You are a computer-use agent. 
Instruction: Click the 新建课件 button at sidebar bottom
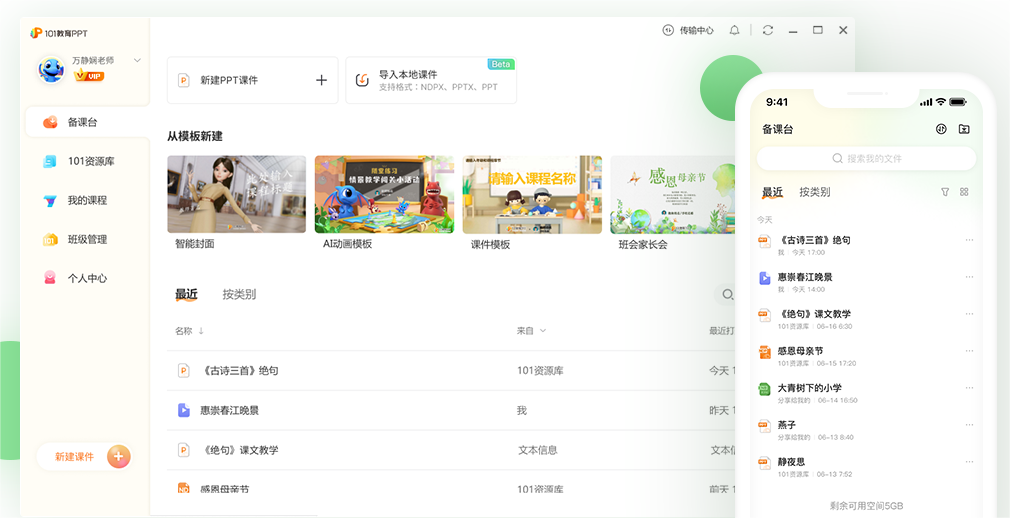click(x=84, y=457)
